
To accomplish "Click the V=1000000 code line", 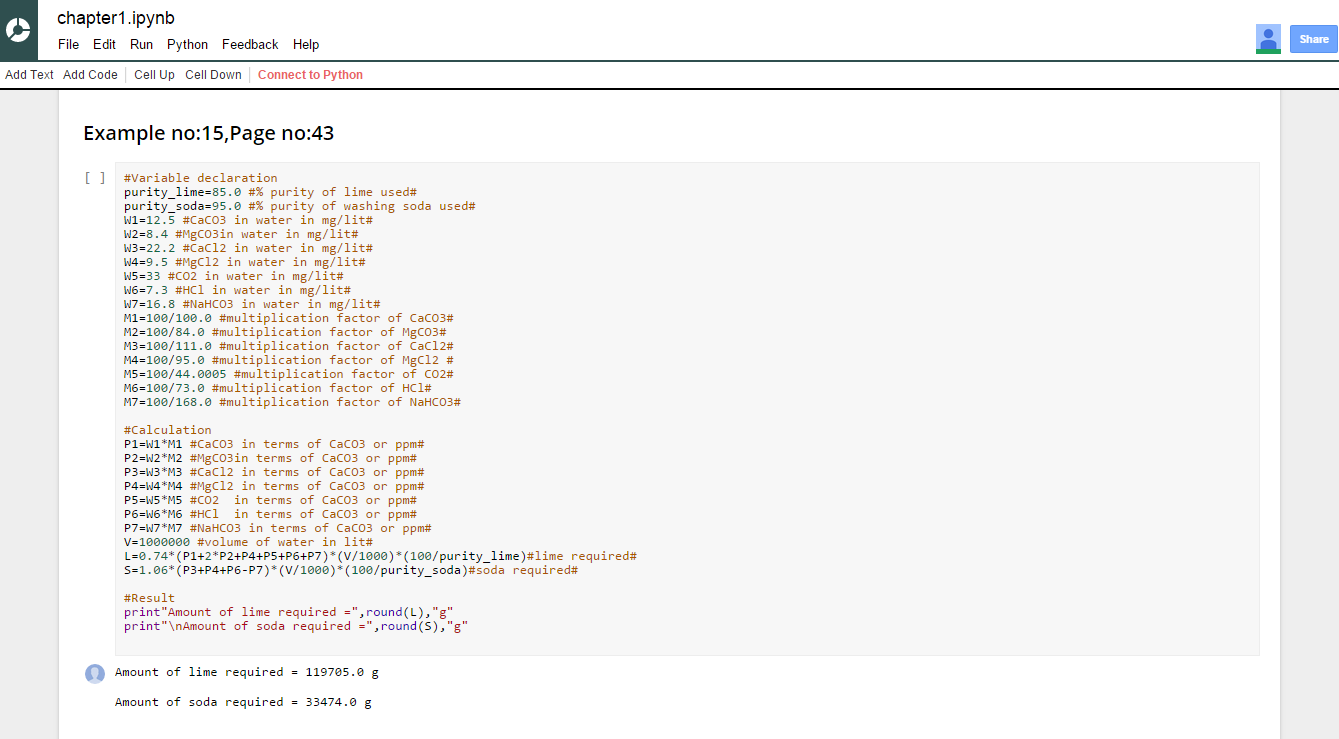I will click(249, 542).
